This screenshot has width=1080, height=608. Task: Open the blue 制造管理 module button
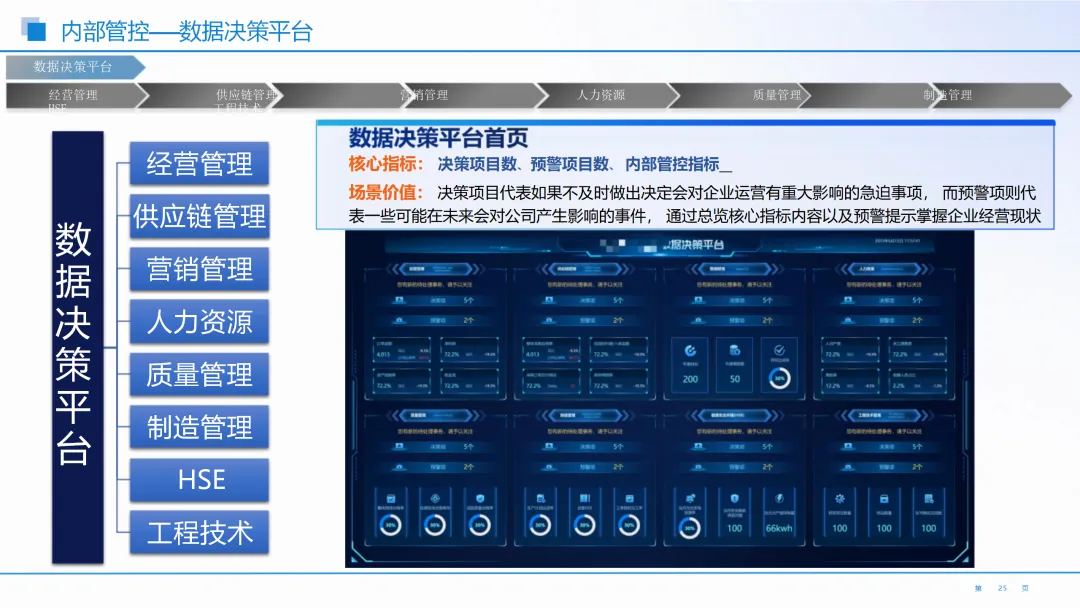[x=199, y=427]
